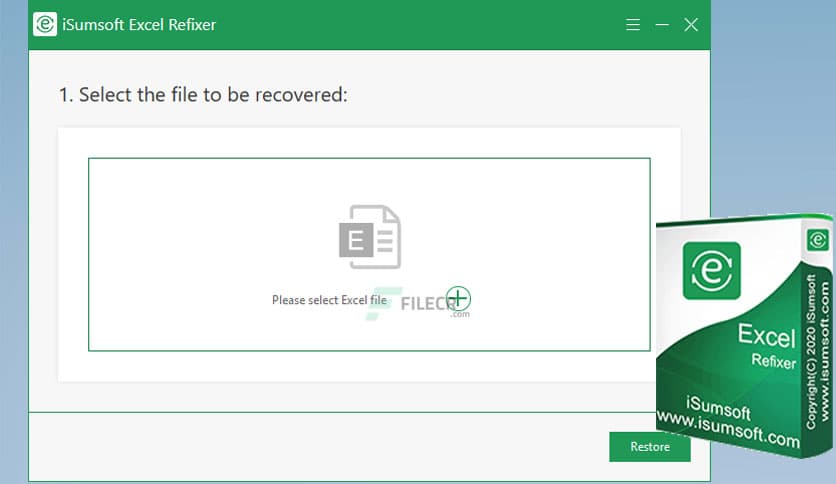
Task: Click 'Please select Excel file' text
Action: point(329,300)
